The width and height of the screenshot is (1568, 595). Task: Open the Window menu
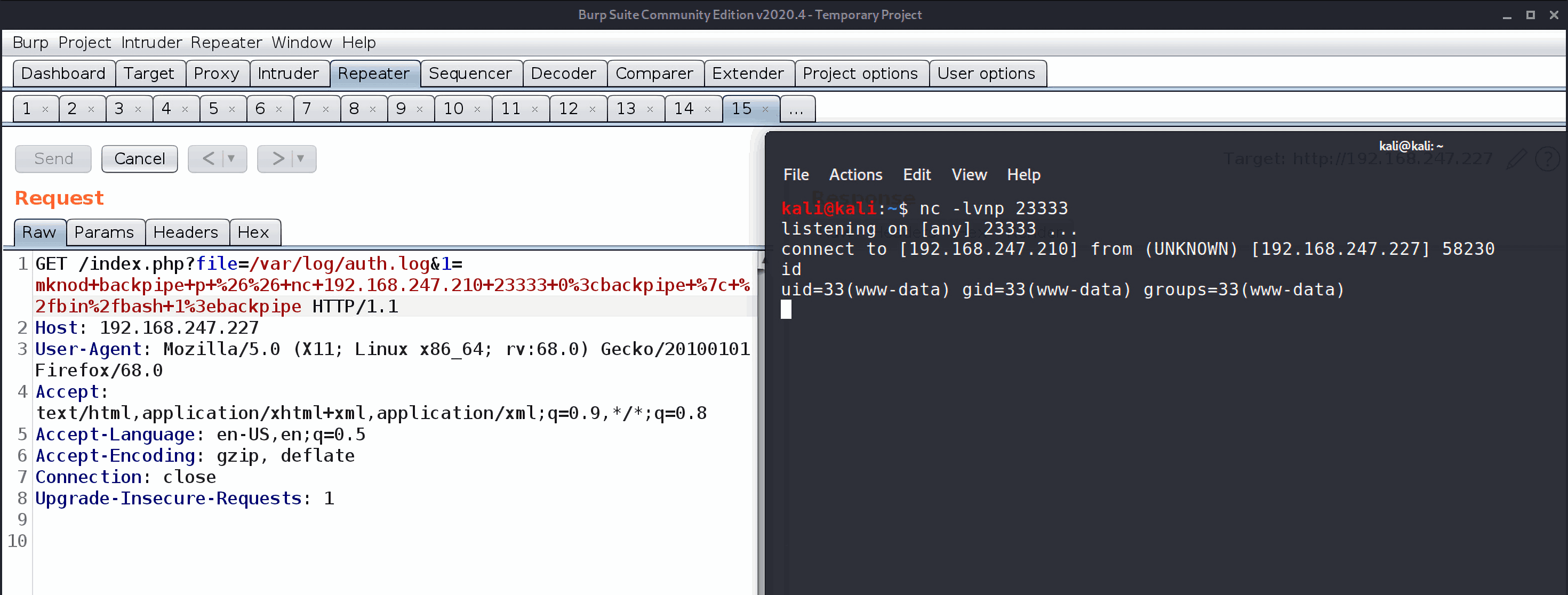tap(302, 43)
